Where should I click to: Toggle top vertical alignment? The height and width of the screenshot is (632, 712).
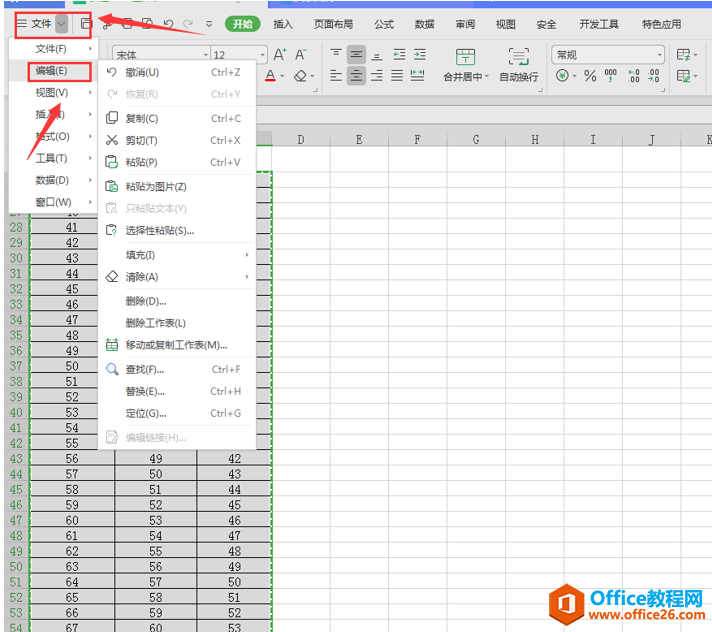pos(335,54)
